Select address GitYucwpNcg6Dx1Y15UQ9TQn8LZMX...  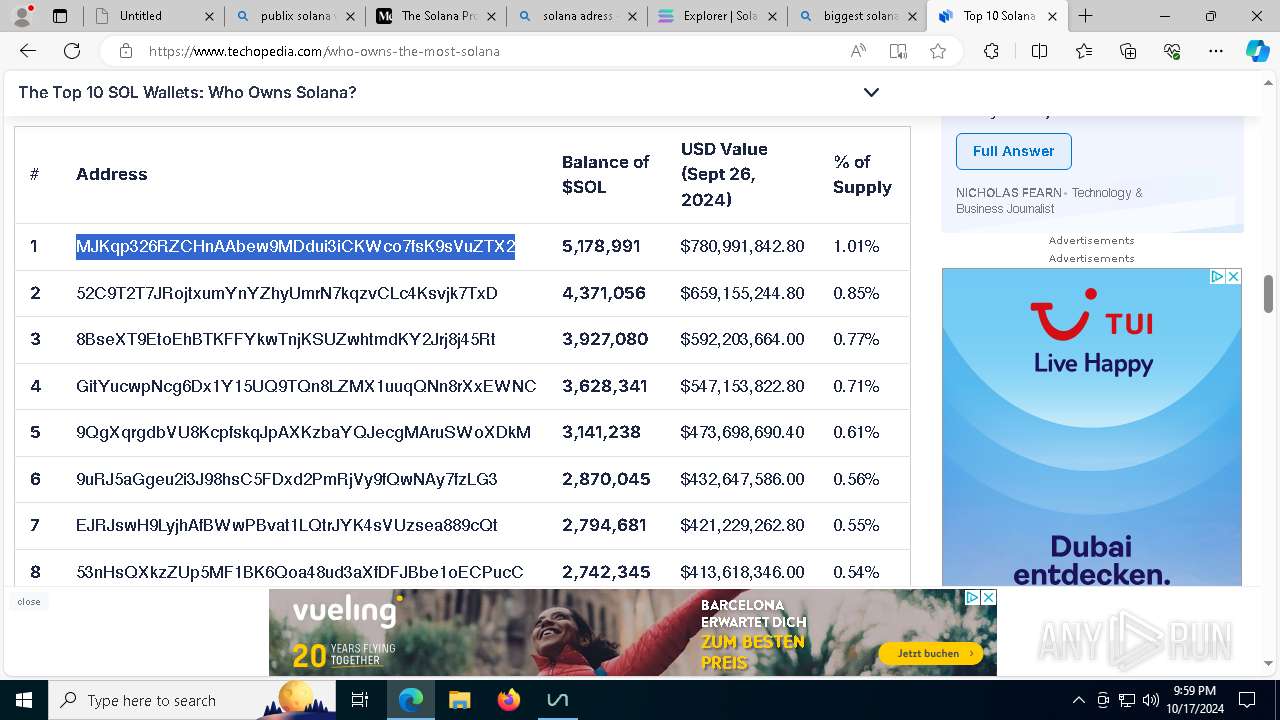click(x=306, y=386)
